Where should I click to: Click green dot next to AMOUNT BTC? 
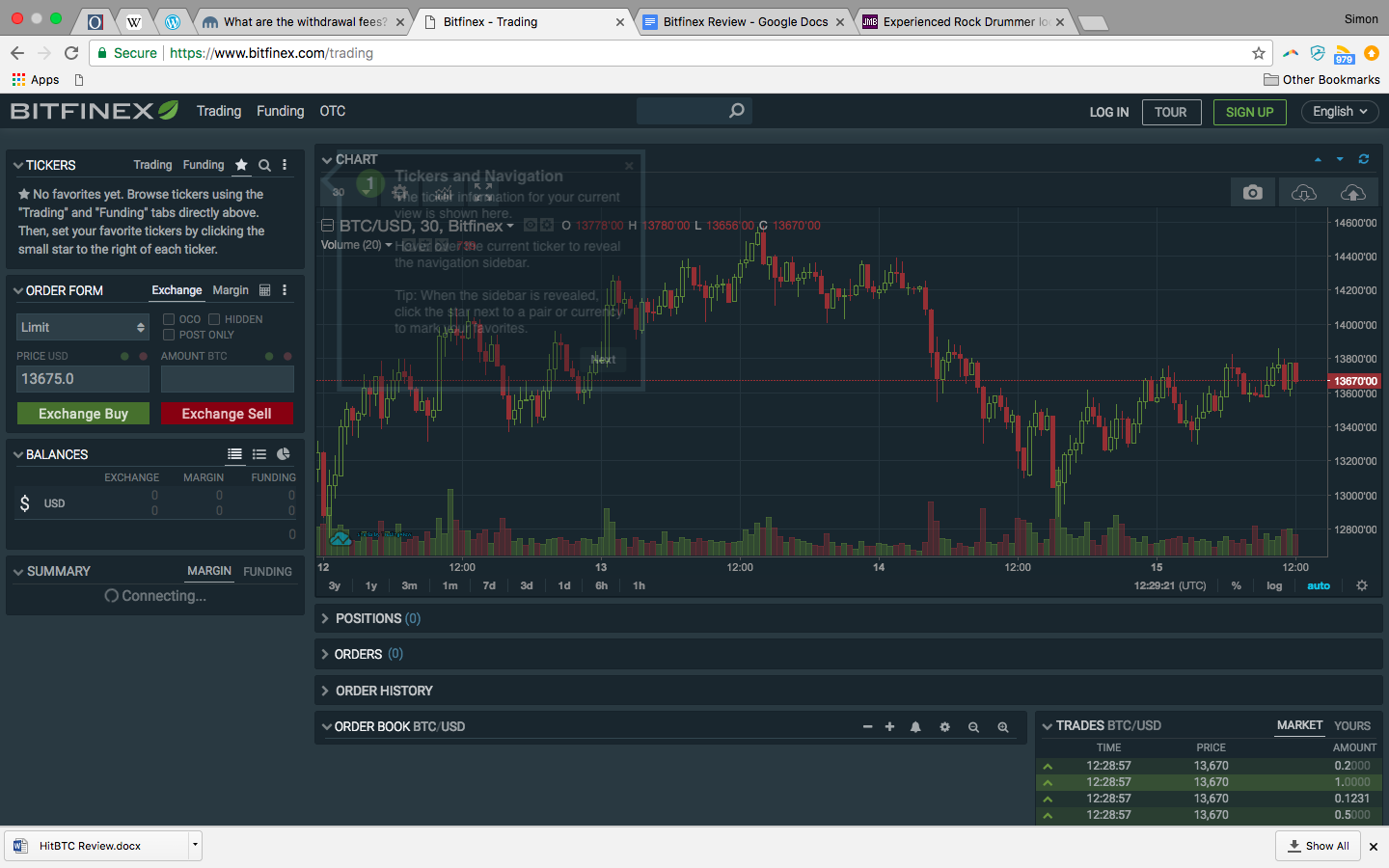269,356
